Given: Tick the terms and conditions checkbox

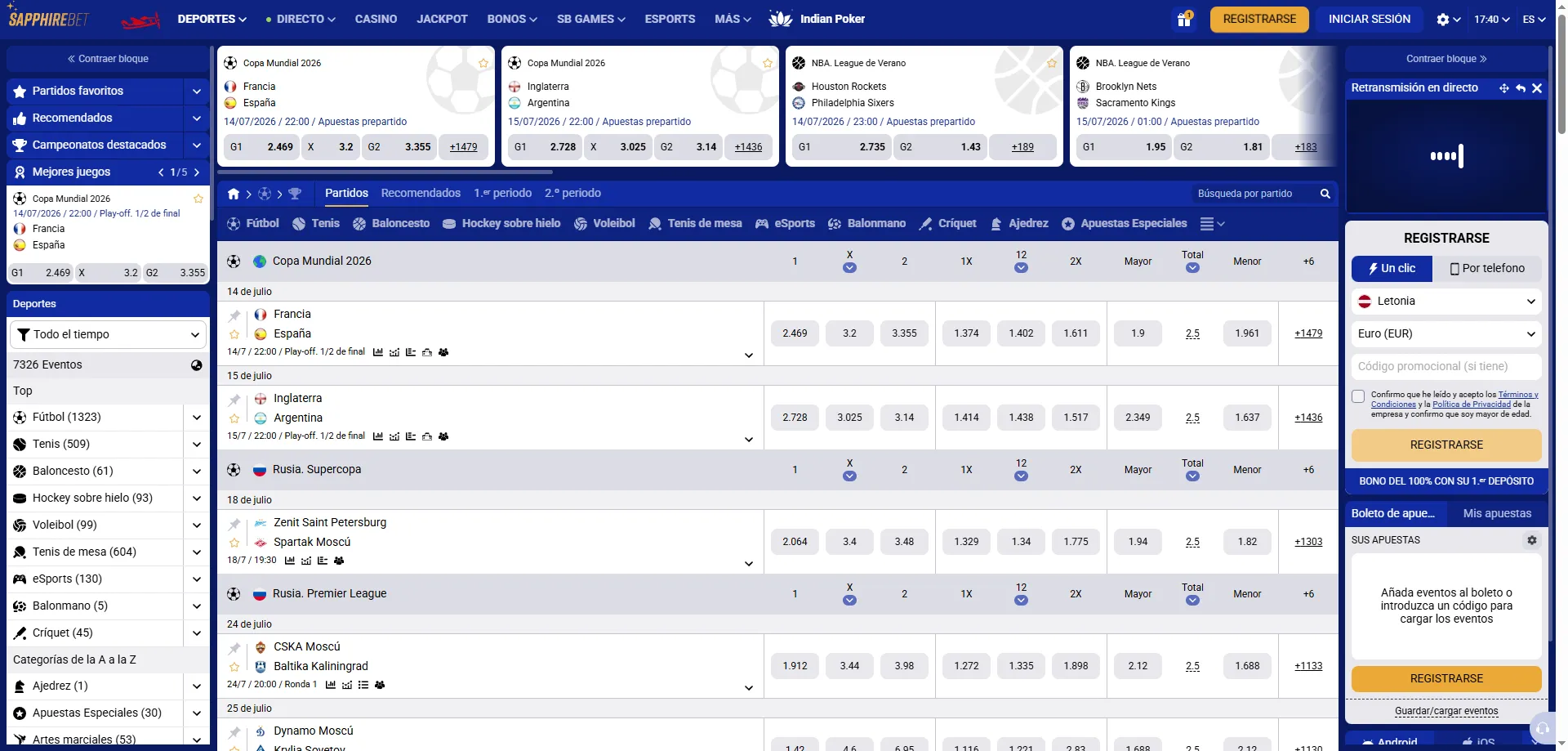Looking at the screenshot, I should (1358, 396).
